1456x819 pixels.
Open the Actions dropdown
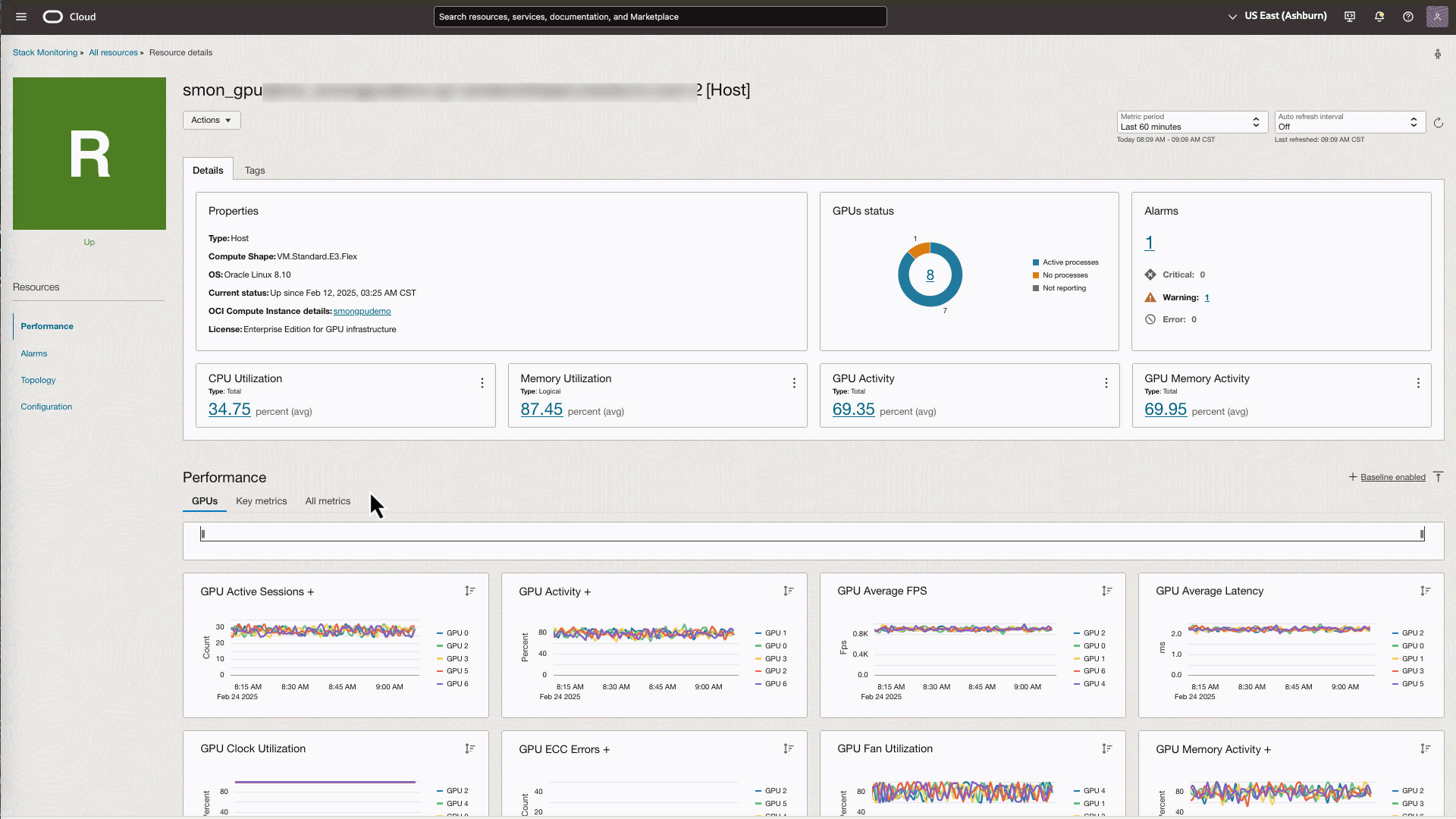tap(211, 120)
